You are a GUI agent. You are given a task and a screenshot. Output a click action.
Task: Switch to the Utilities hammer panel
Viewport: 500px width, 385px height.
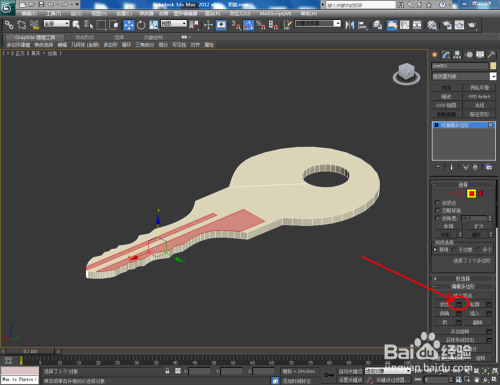coord(491,55)
